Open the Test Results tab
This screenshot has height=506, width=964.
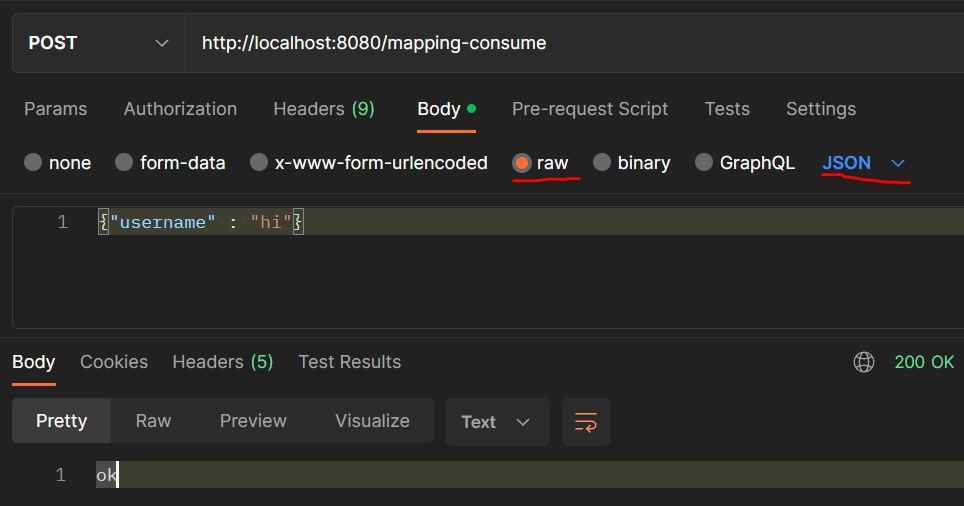pyautogui.click(x=350, y=362)
